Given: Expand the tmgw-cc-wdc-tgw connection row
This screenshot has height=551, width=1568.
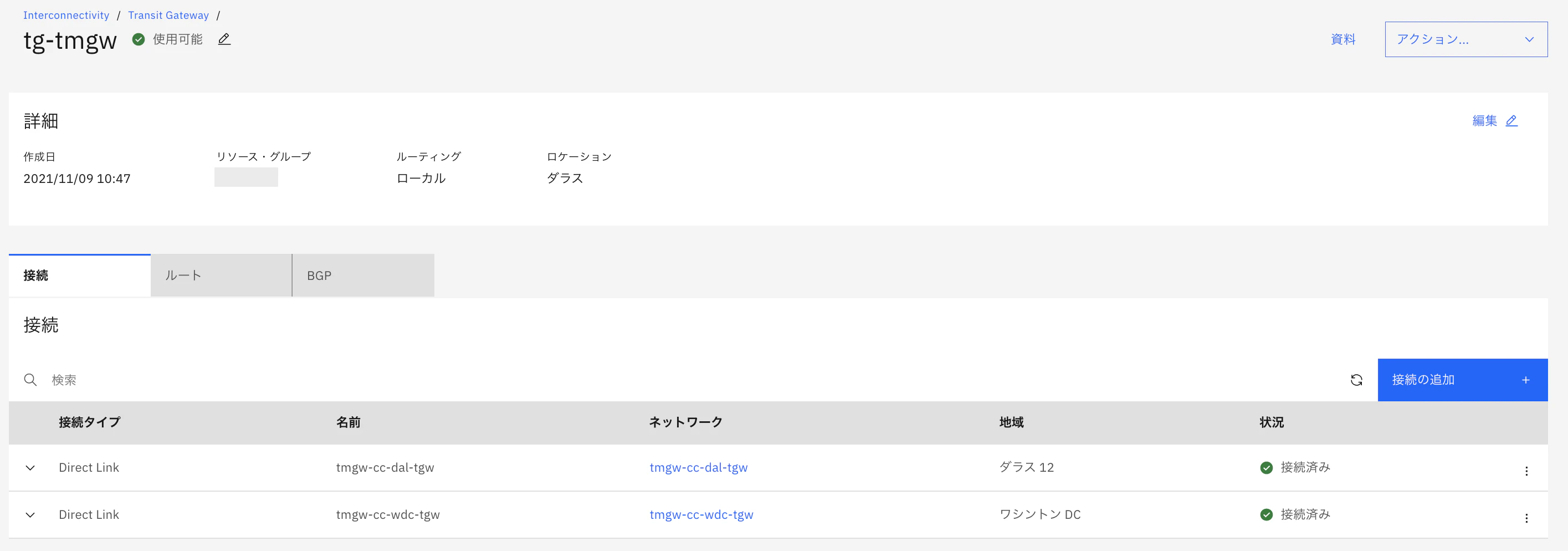Looking at the screenshot, I should [x=30, y=515].
